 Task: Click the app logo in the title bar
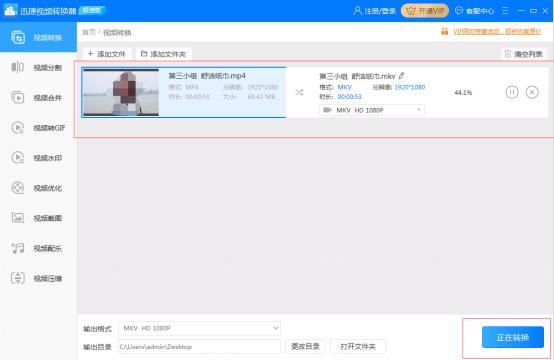click(x=10, y=10)
